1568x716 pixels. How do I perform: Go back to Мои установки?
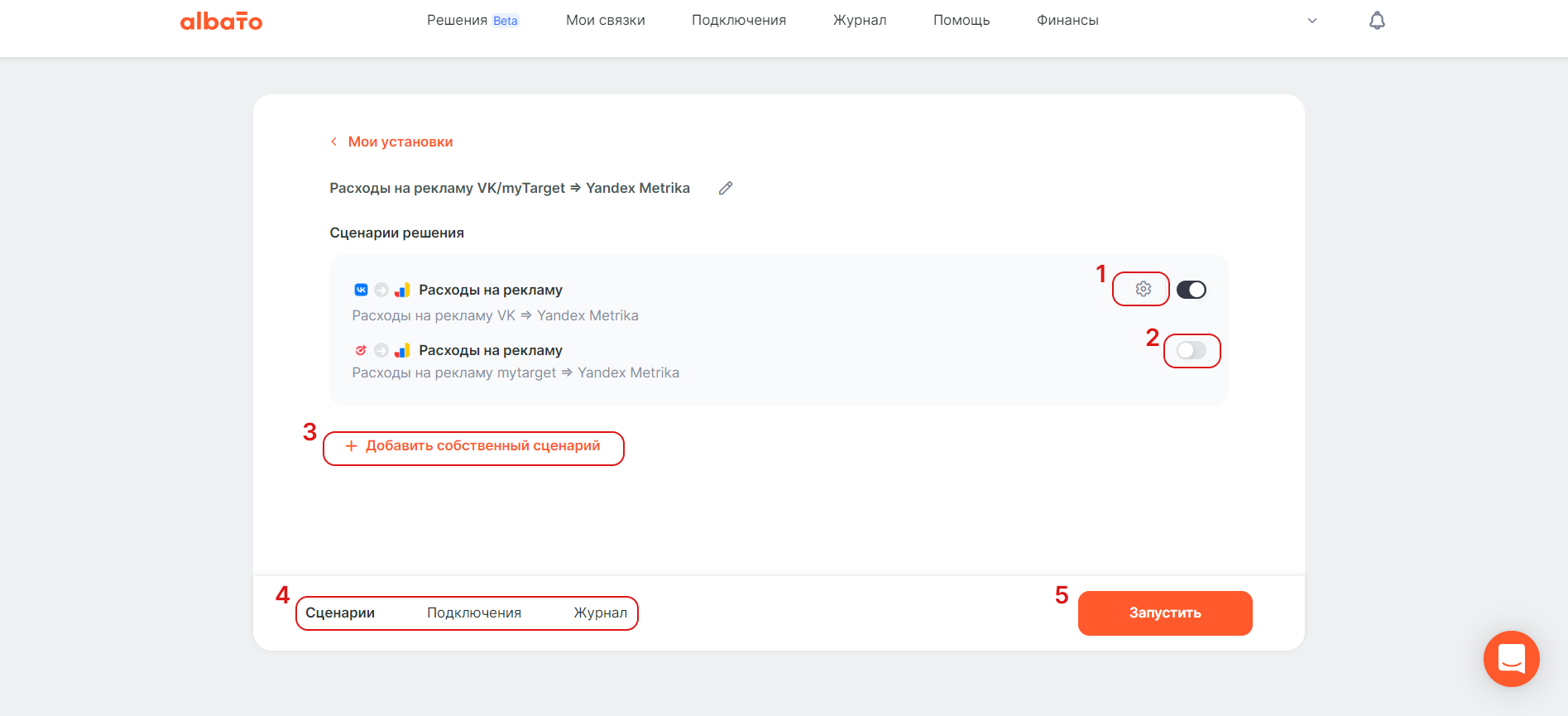(x=400, y=142)
